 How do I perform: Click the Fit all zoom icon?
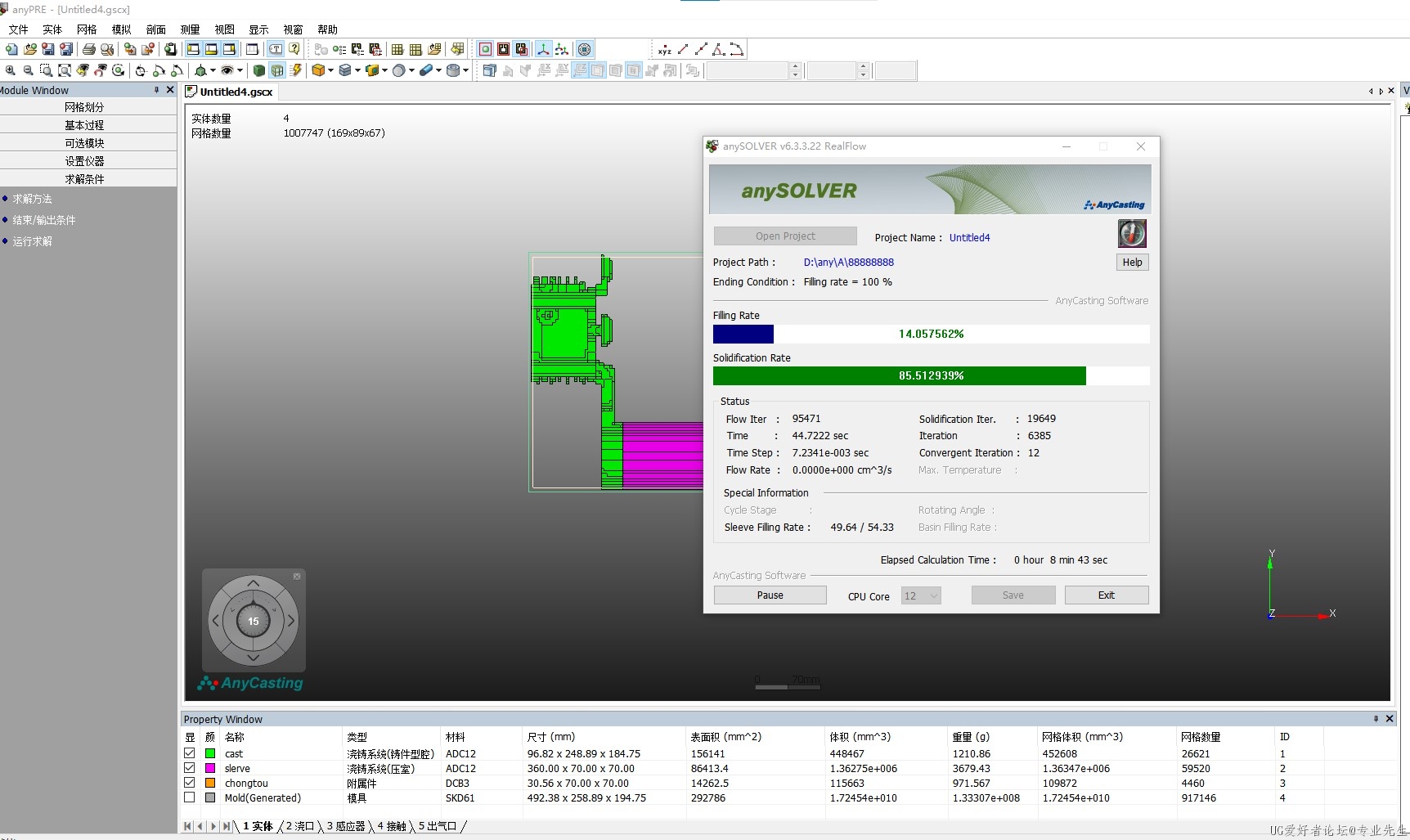pos(65,70)
